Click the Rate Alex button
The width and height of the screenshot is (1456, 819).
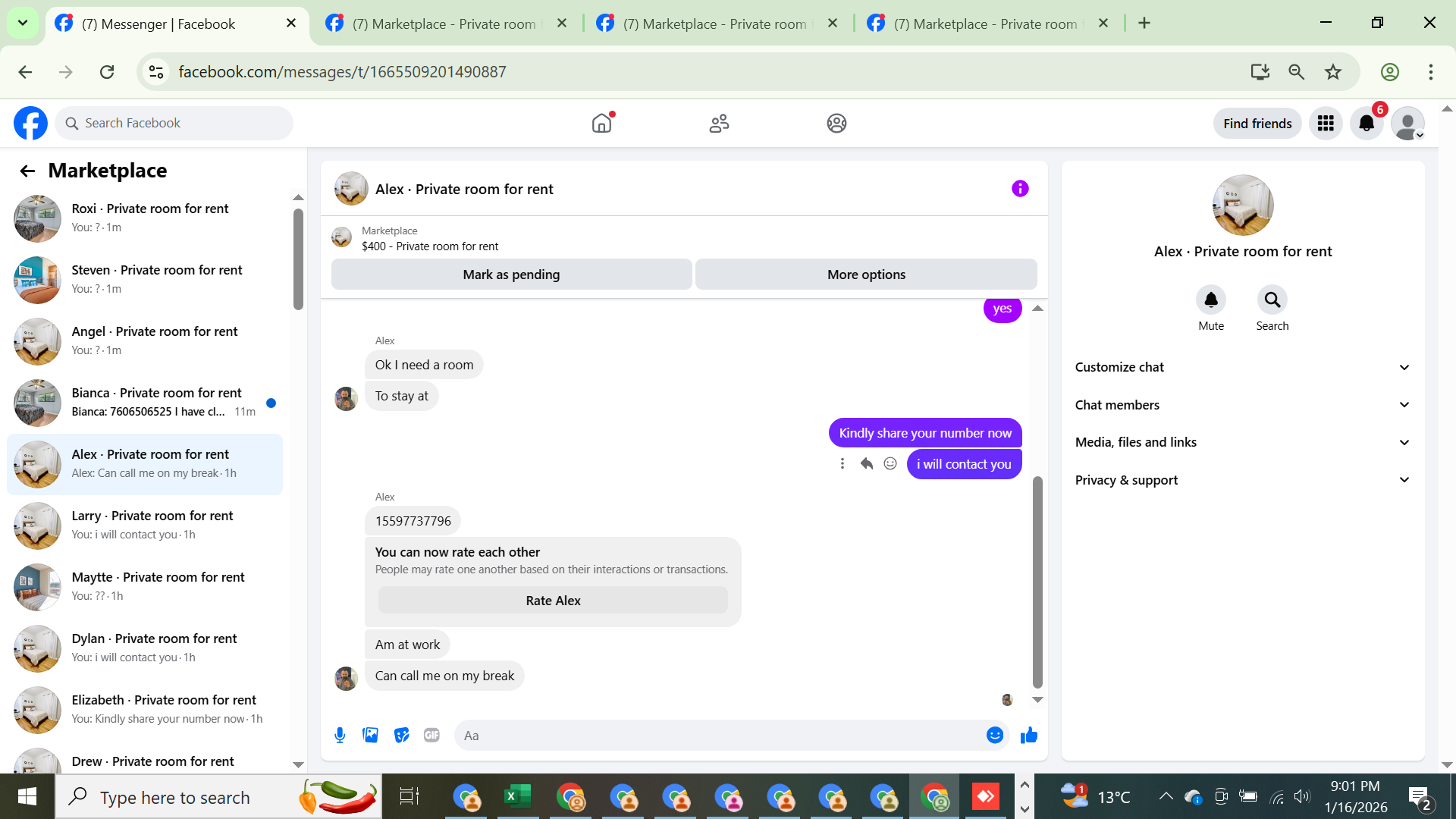[x=553, y=601]
